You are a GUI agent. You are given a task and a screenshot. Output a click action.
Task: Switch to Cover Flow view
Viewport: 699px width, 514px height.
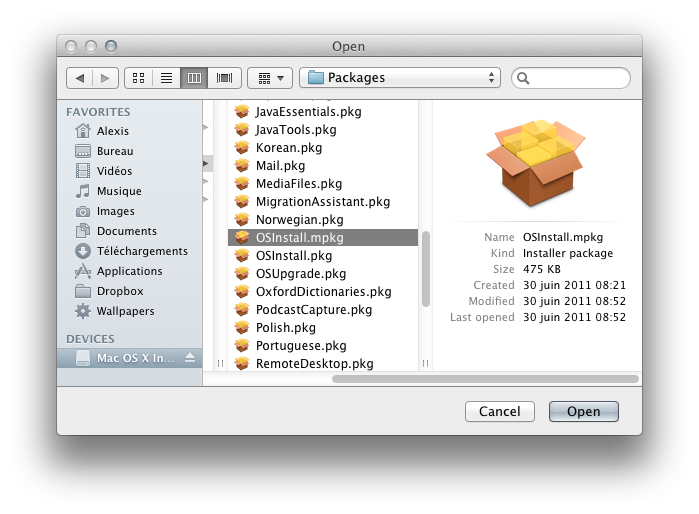[x=224, y=78]
